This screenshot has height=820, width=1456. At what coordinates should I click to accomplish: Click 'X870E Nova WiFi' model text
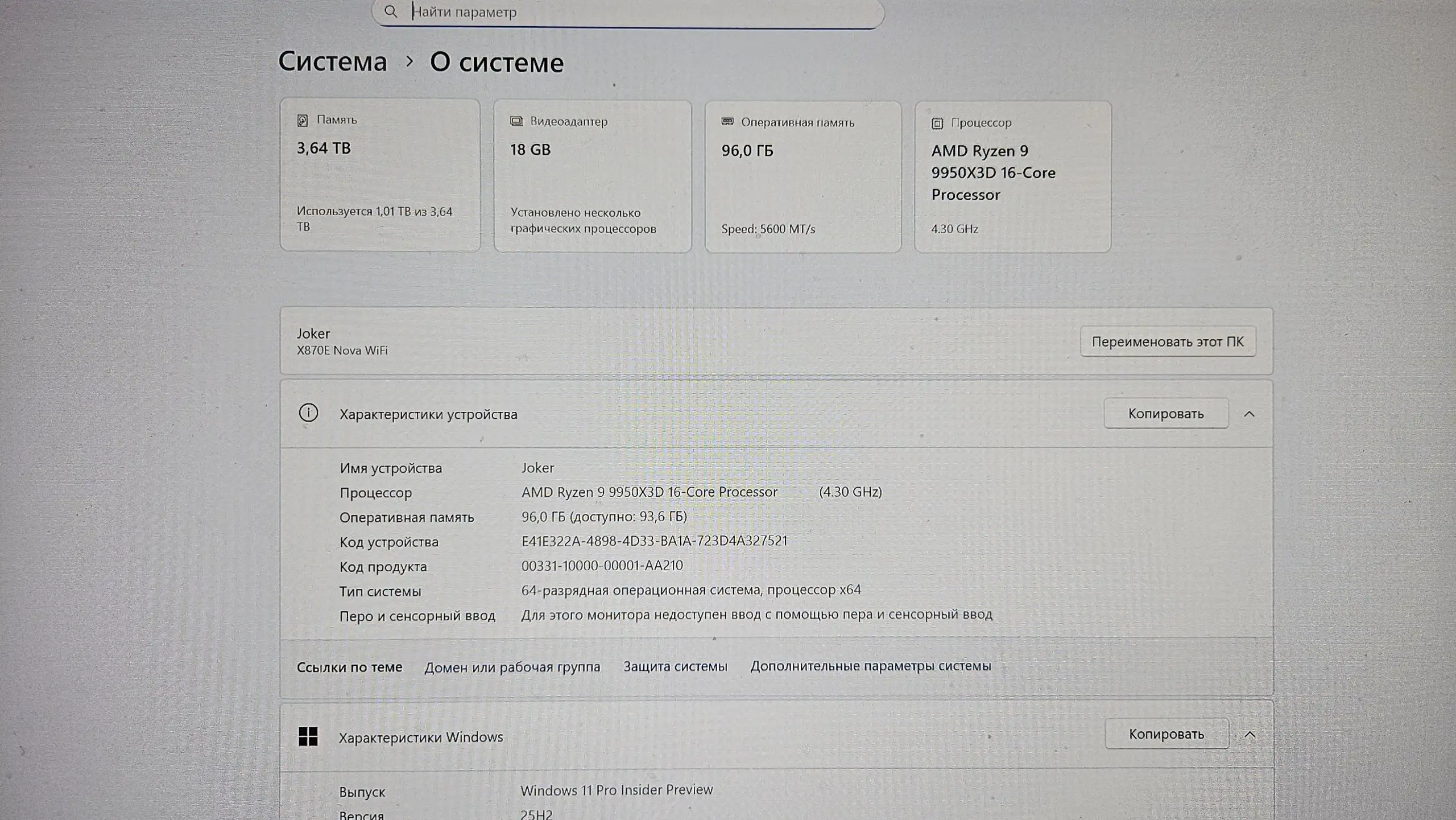pos(342,351)
